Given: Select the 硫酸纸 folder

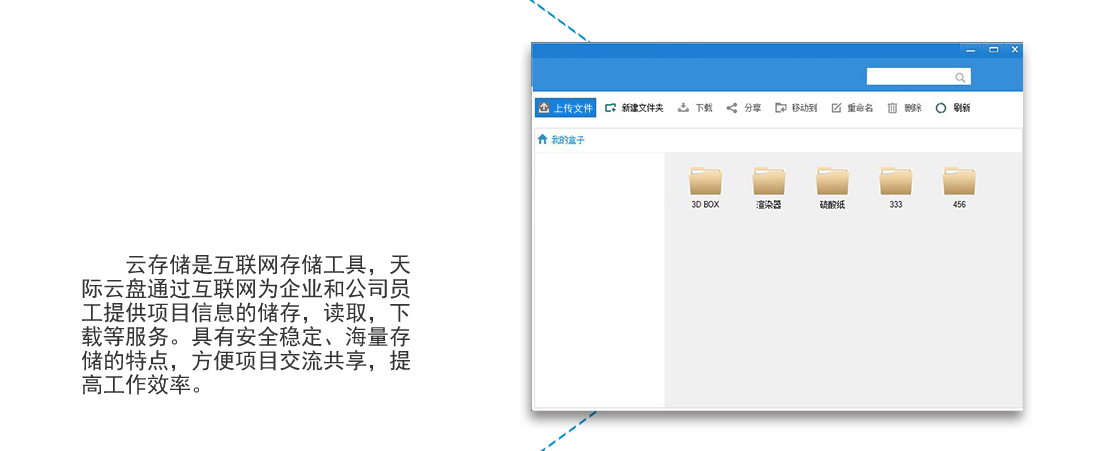Looking at the screenshot, I should 833,188.
